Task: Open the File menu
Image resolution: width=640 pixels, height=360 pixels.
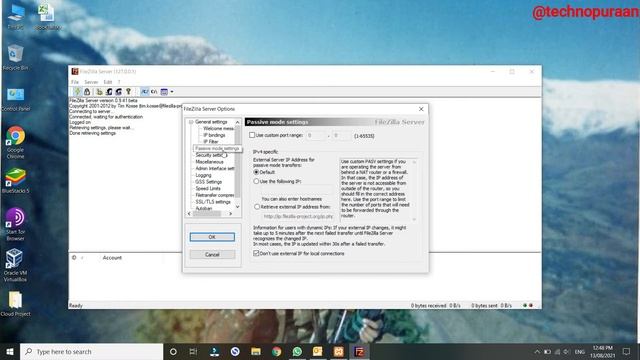Action: coord(75,82)
